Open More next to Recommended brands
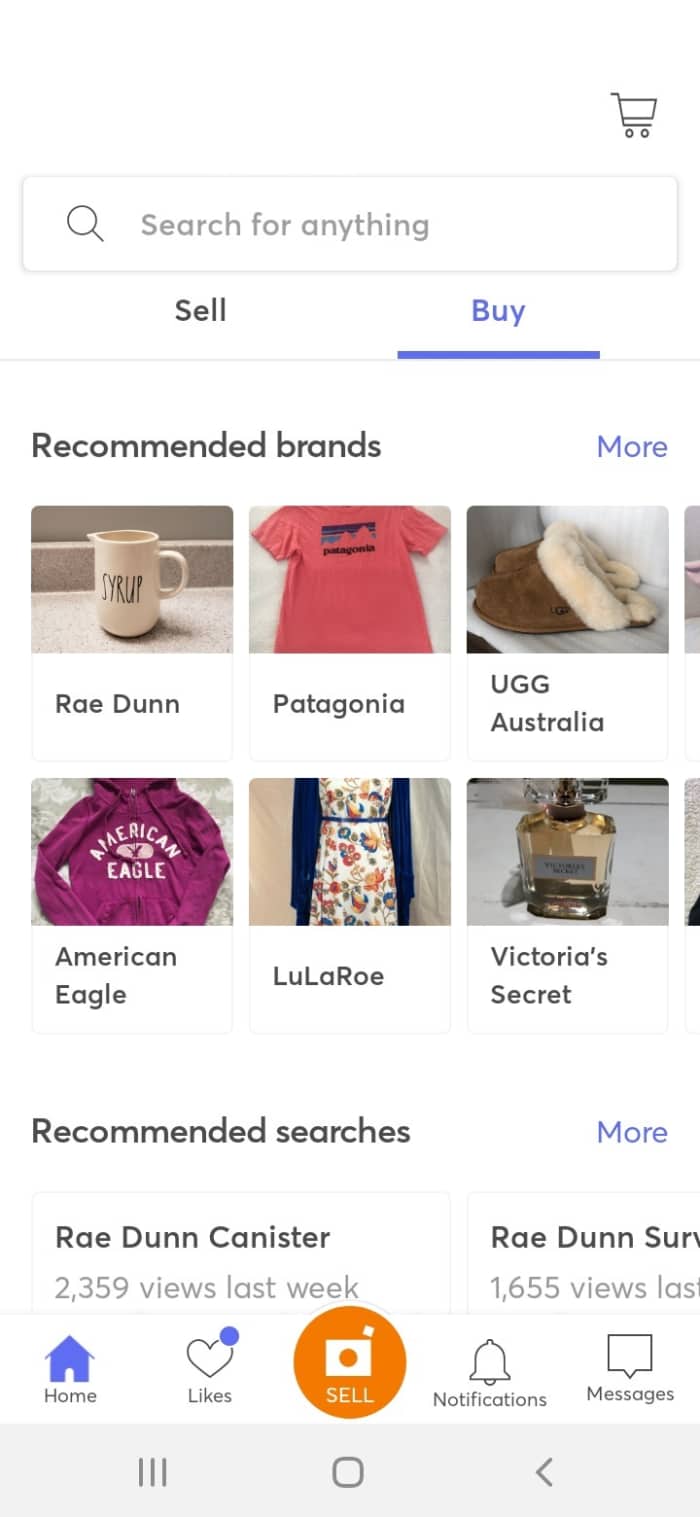This screenshot has height=1517, width=700. 631,447
